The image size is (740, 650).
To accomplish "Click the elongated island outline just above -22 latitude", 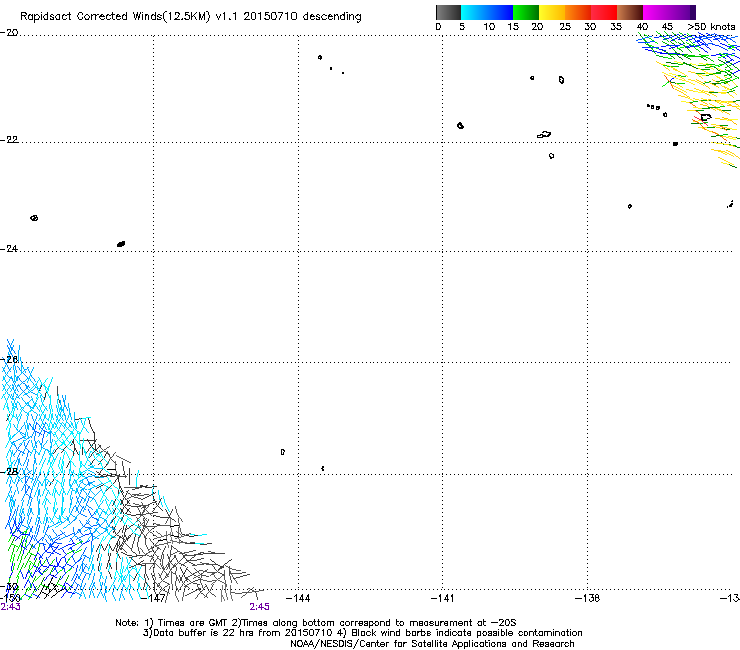I will 544,135.
